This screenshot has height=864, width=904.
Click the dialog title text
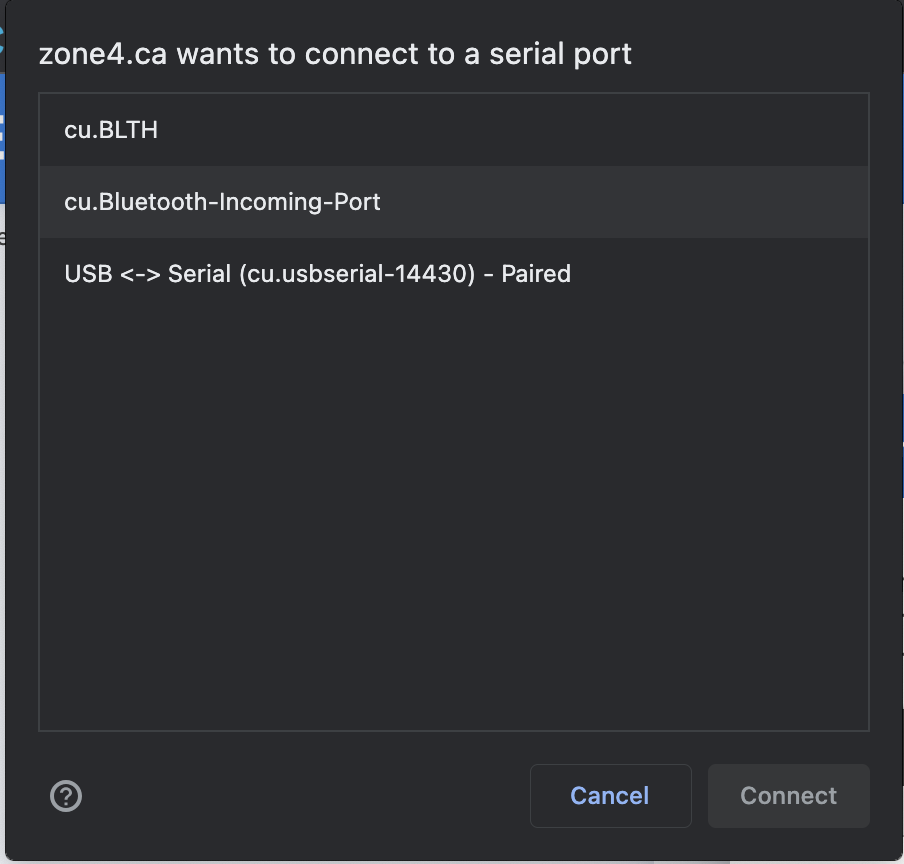tap(335, 54)
